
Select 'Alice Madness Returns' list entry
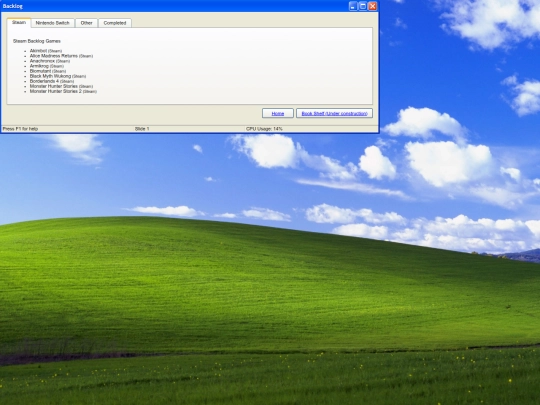61,56
